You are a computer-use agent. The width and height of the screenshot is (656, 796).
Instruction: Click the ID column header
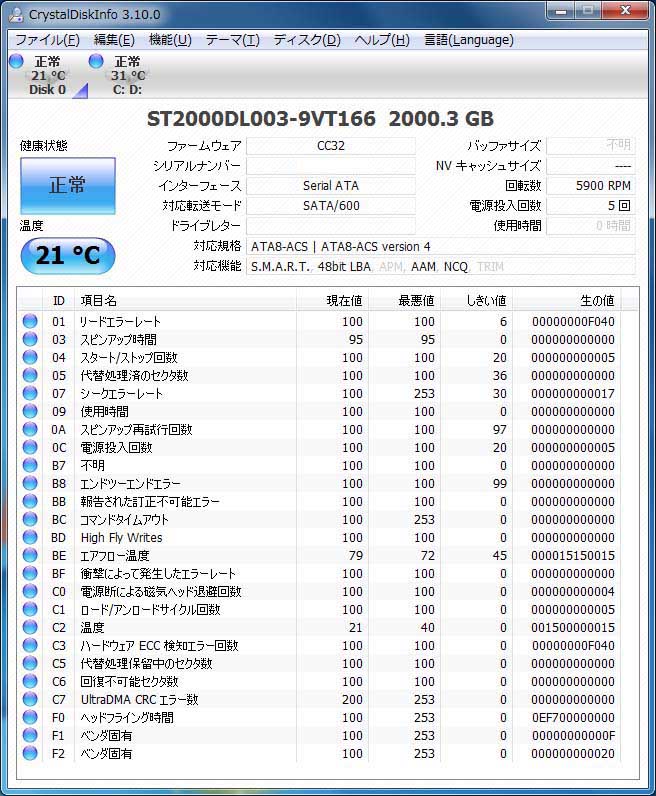click(59, 301)
